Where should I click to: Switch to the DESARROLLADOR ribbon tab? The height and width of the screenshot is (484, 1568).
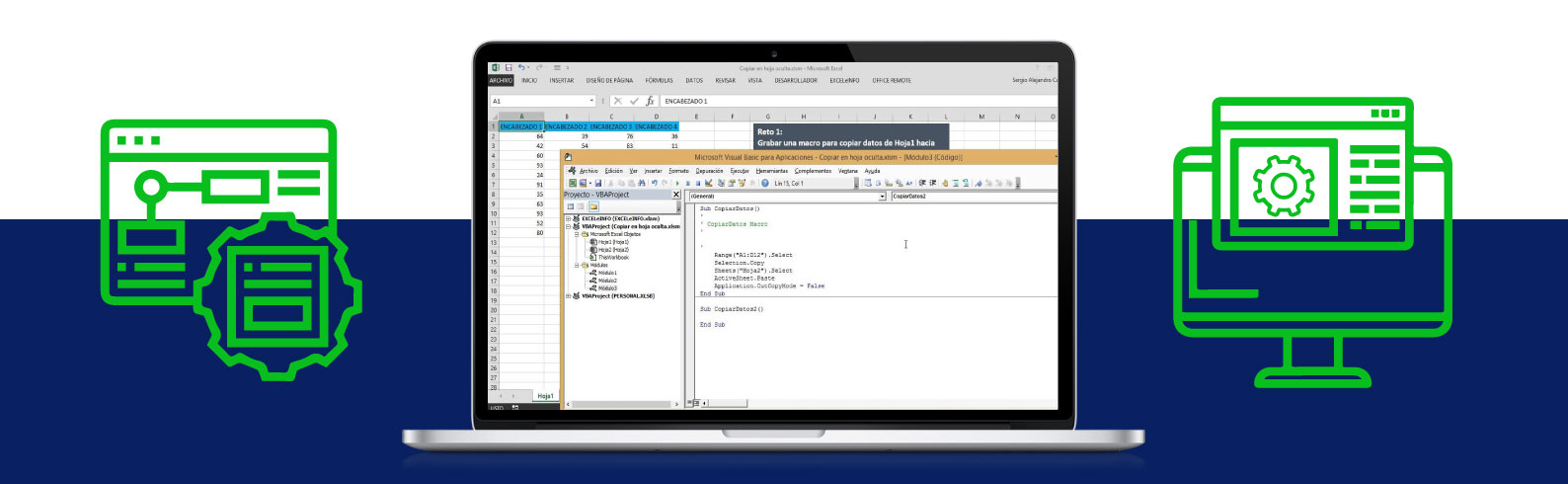(x=795, y=81)
